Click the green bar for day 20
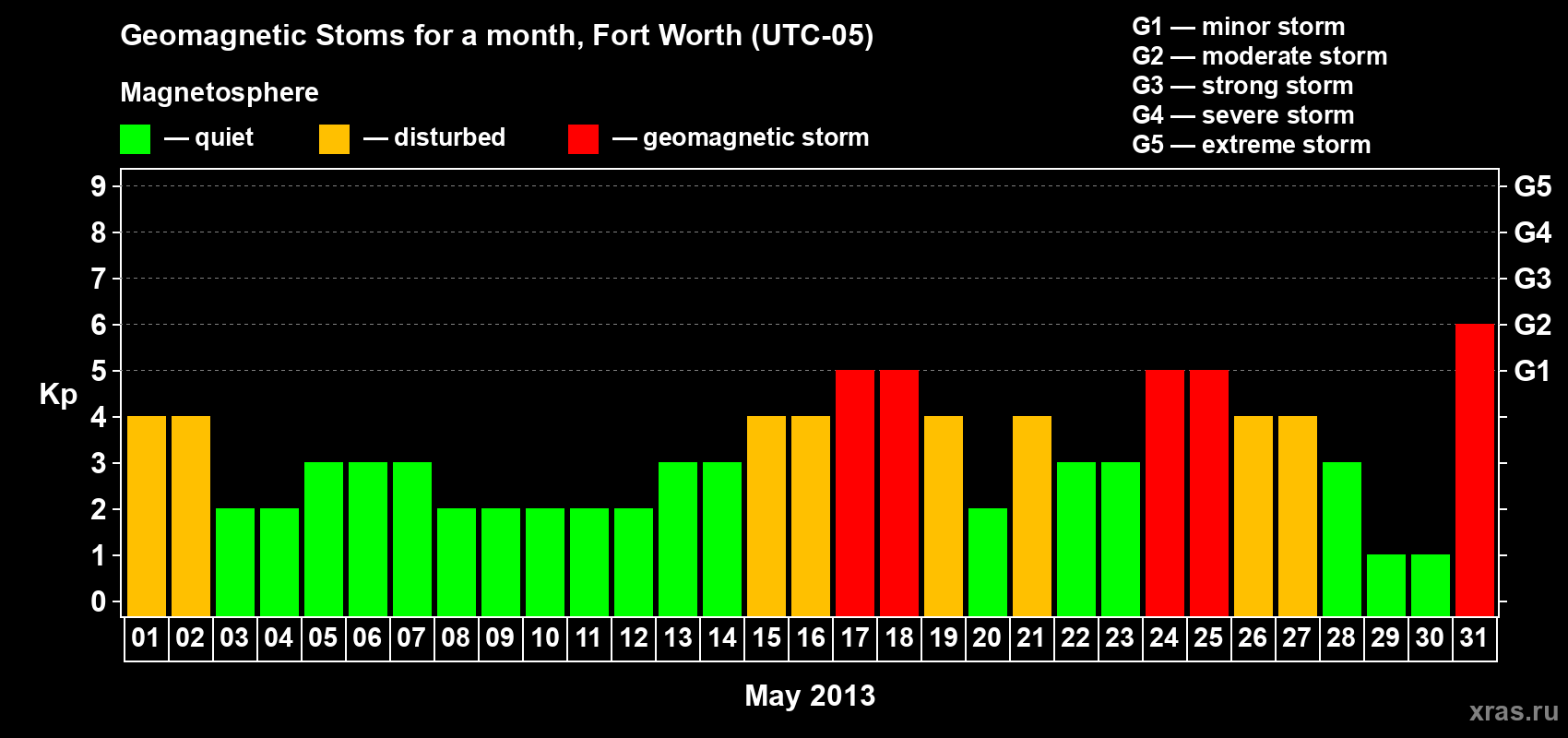The width and height of the screenshot is (1568, 738). click(987, 563)
